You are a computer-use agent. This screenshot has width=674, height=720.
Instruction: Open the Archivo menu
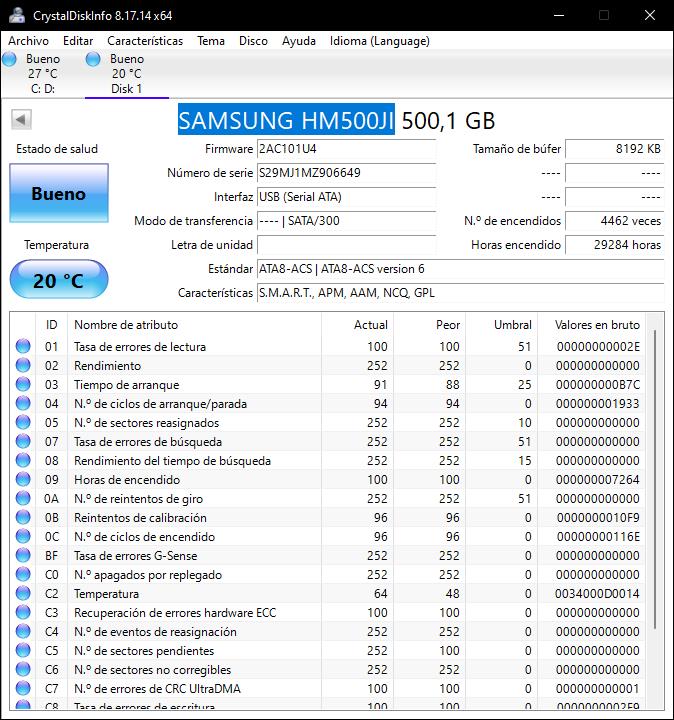coord(28,41)
